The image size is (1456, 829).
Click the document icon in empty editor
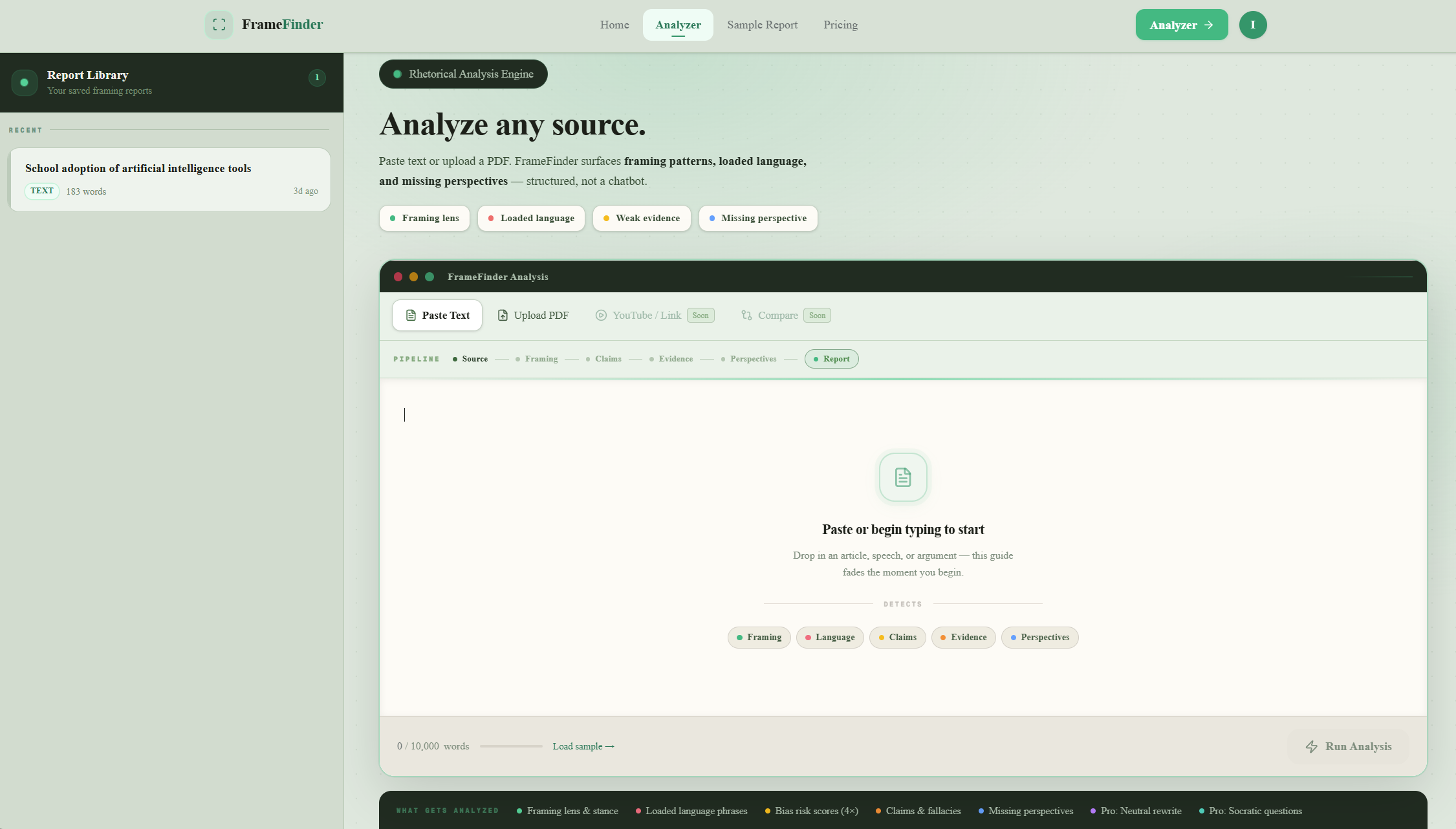pyautogui.click(x=903, y=477)
